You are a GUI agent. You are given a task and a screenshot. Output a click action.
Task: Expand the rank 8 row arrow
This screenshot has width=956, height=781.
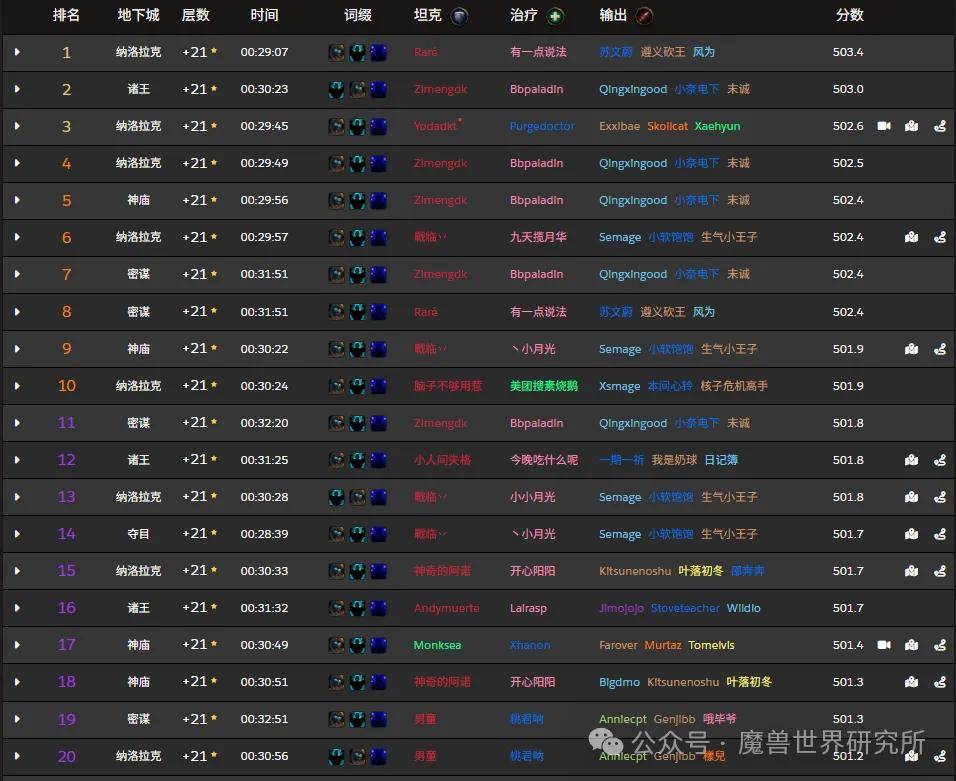pyautogui.click(x=17, y=312)
